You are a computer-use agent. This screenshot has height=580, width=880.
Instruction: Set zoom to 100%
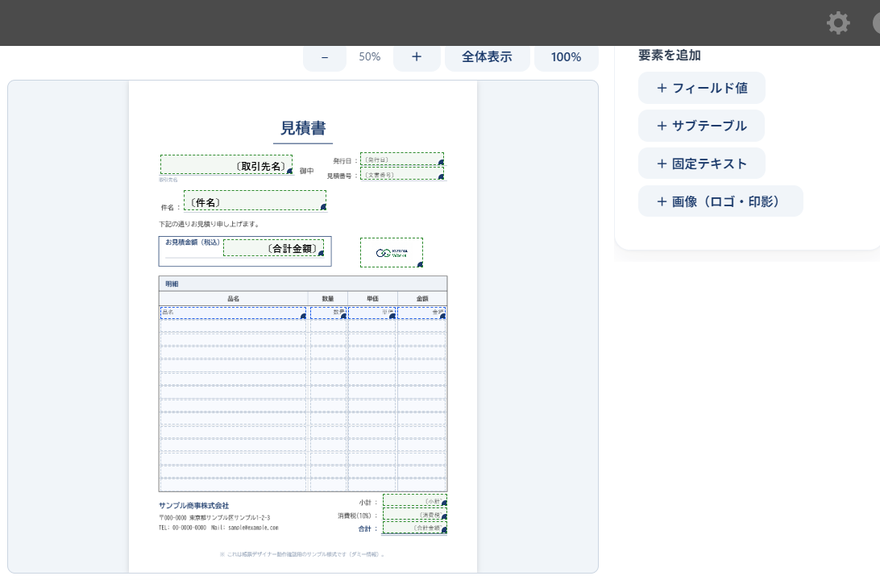566,57
